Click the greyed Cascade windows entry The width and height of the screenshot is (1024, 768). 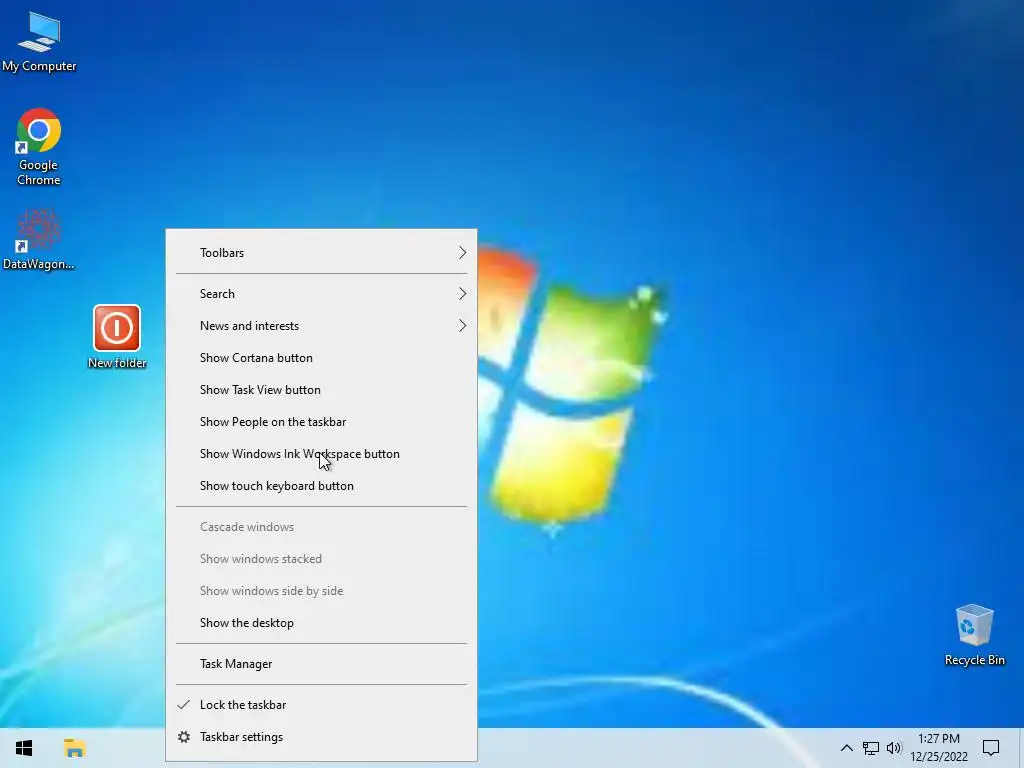(322, 527)
